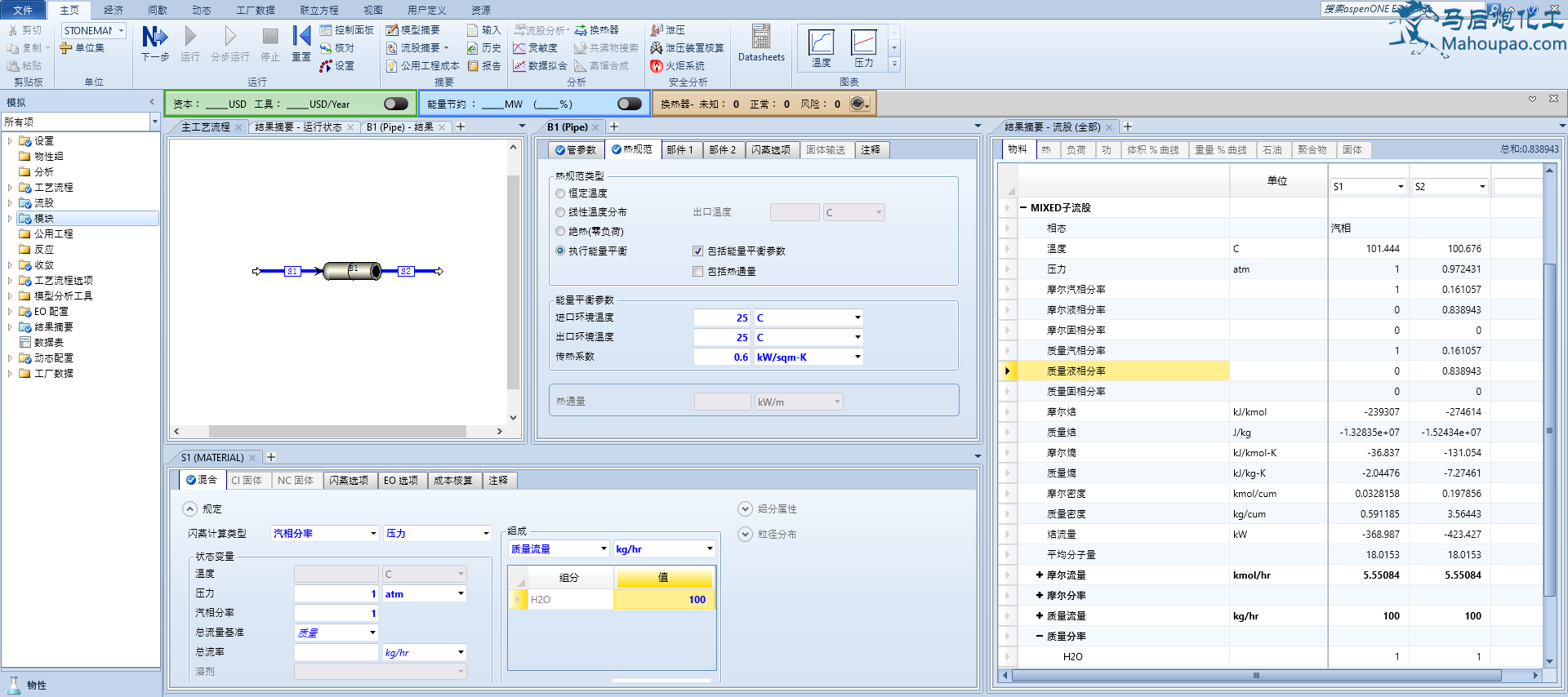Open the STONEMAN unit set dropdown
Image resolution: width=1568 pixels, height=697 pixels.
click(x=122, y=31)
